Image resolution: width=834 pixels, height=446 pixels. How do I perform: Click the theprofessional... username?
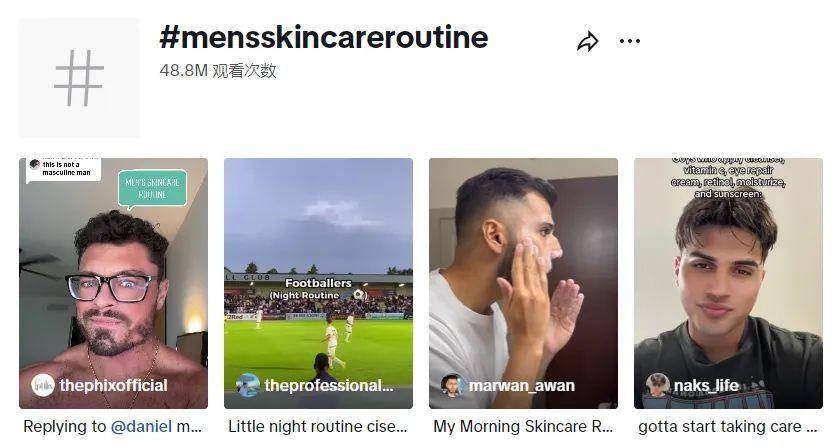tap(329, 385)
